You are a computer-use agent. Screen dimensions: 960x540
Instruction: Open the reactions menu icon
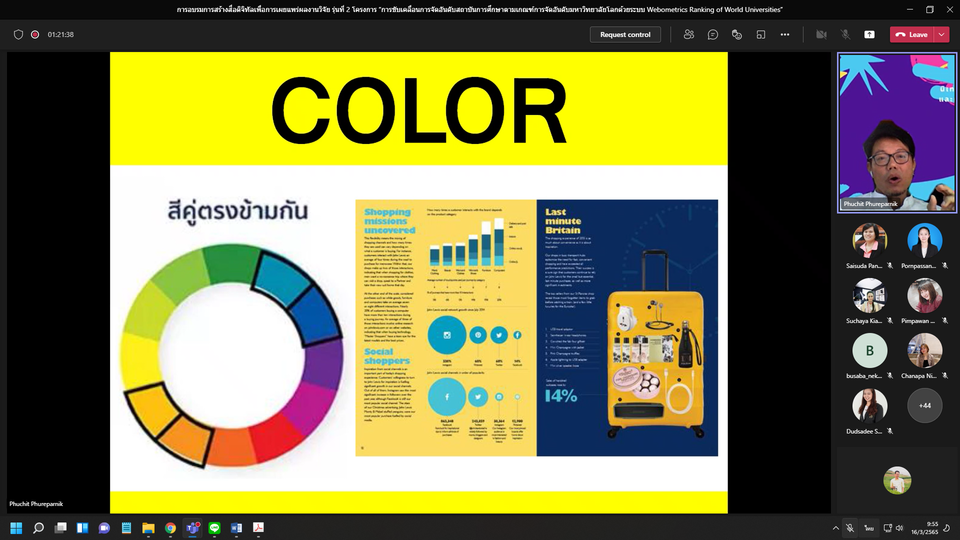coord(737,34)
